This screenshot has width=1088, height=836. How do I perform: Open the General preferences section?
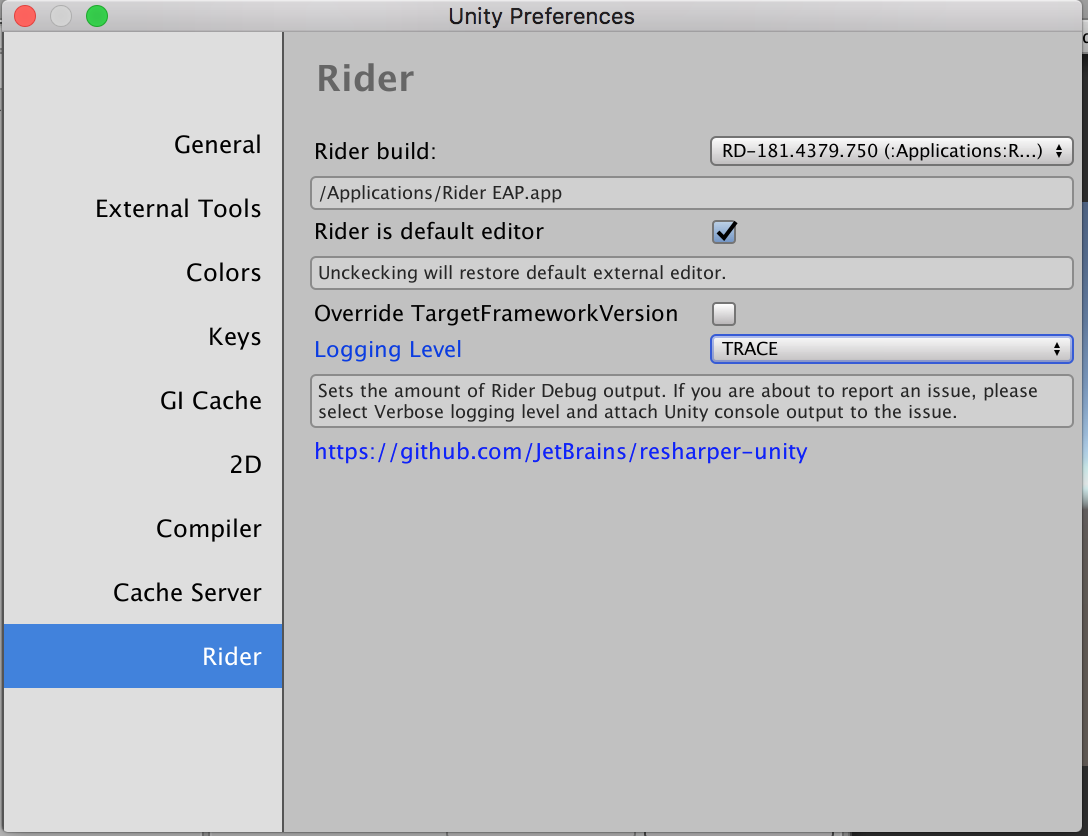pos(217,144)
